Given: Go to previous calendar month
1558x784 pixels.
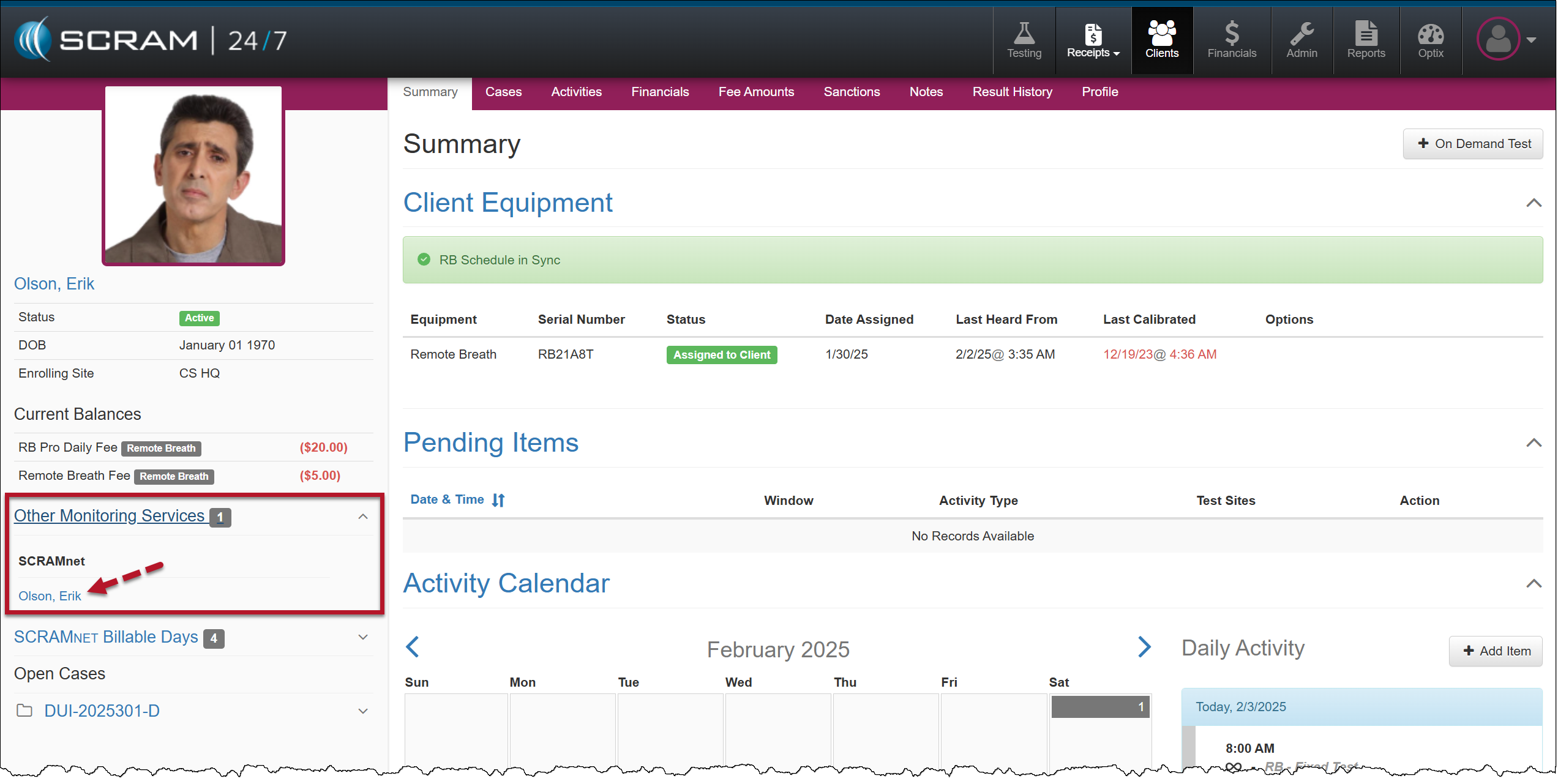Looking at the screenshot, I should pyautogui.click(x=413, y=646).
